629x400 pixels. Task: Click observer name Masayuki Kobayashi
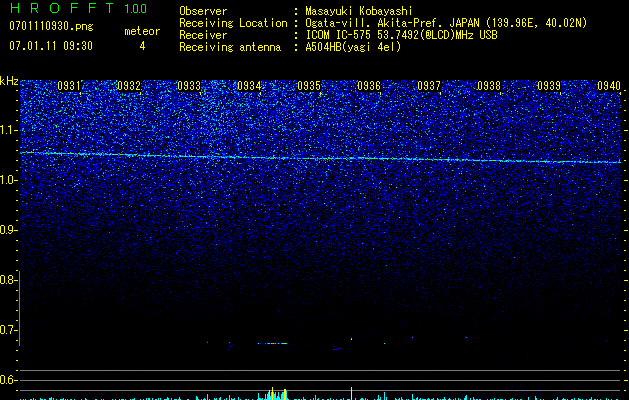tap(359, 11)
